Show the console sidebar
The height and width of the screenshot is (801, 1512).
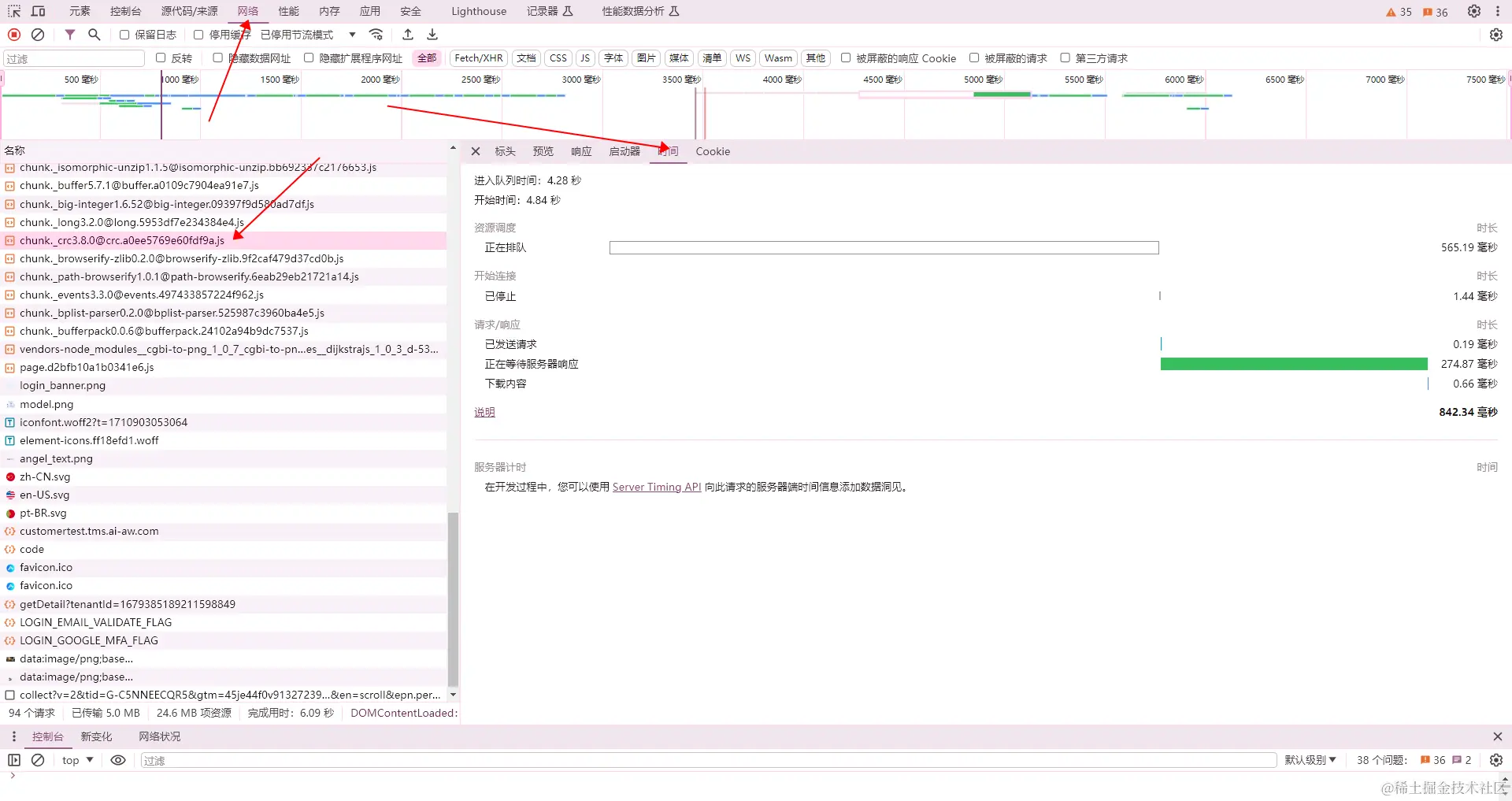point(14,760)
